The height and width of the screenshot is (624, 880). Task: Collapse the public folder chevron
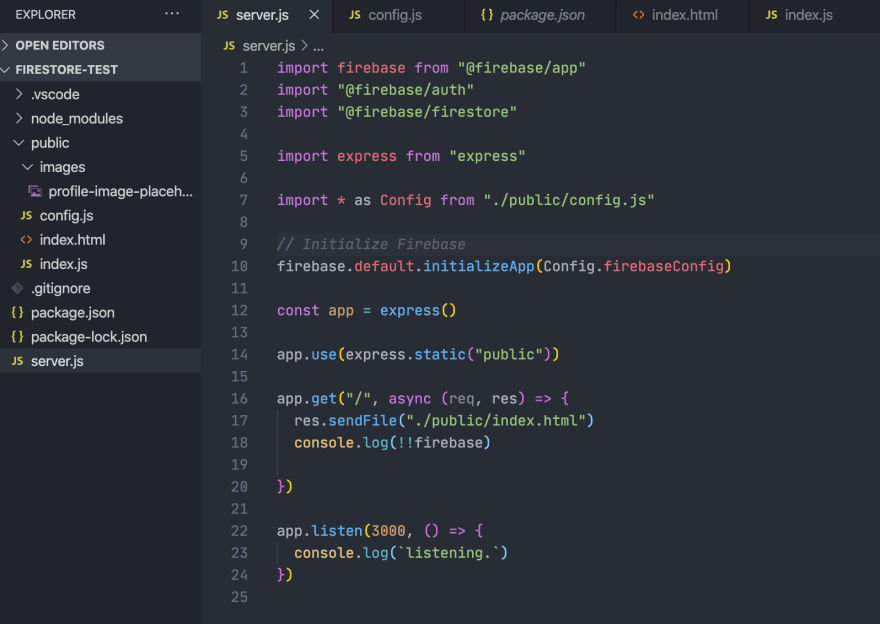point(19,143)
